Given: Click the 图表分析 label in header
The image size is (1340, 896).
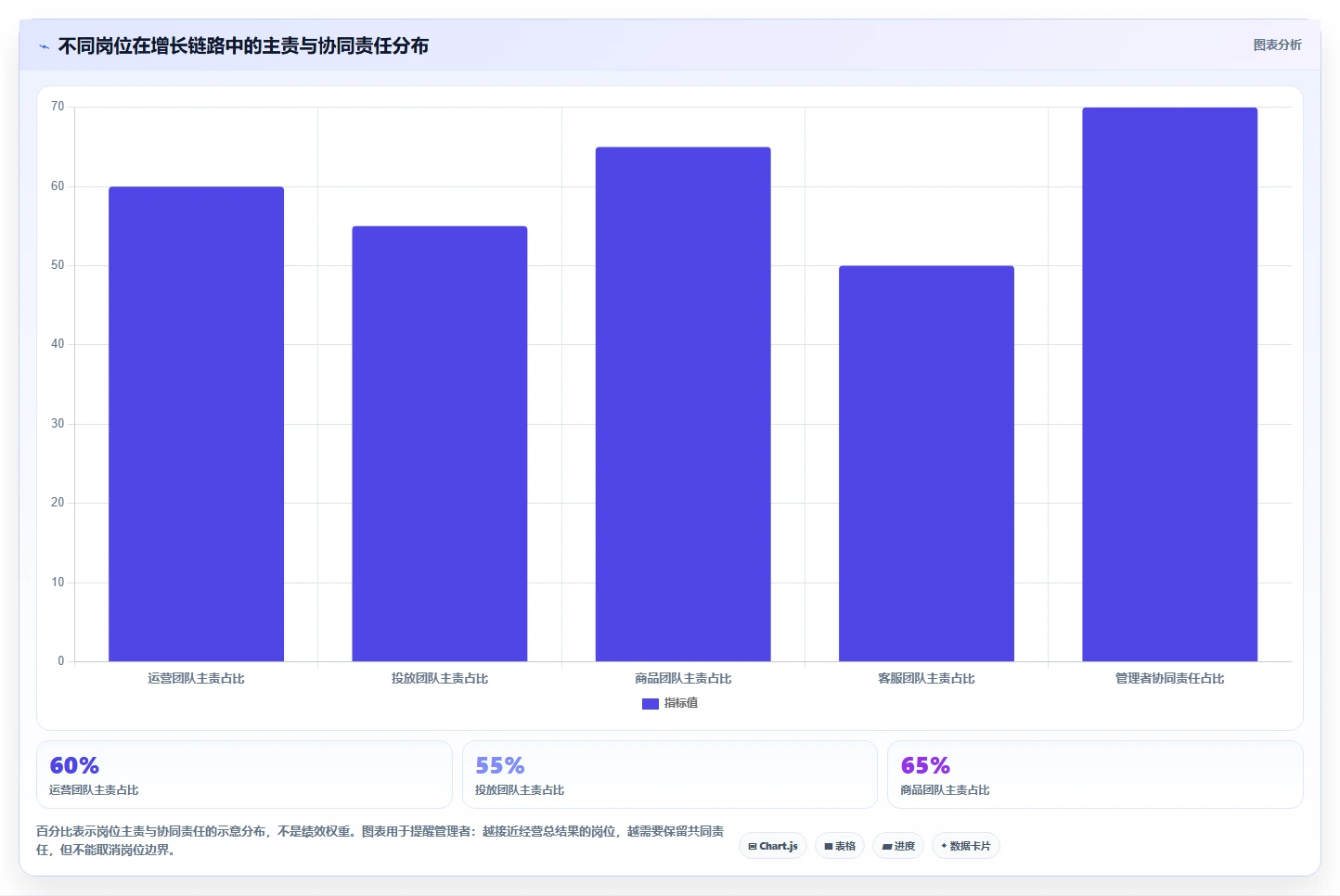Looking at the screenshot, I should tap(1277, 45).
